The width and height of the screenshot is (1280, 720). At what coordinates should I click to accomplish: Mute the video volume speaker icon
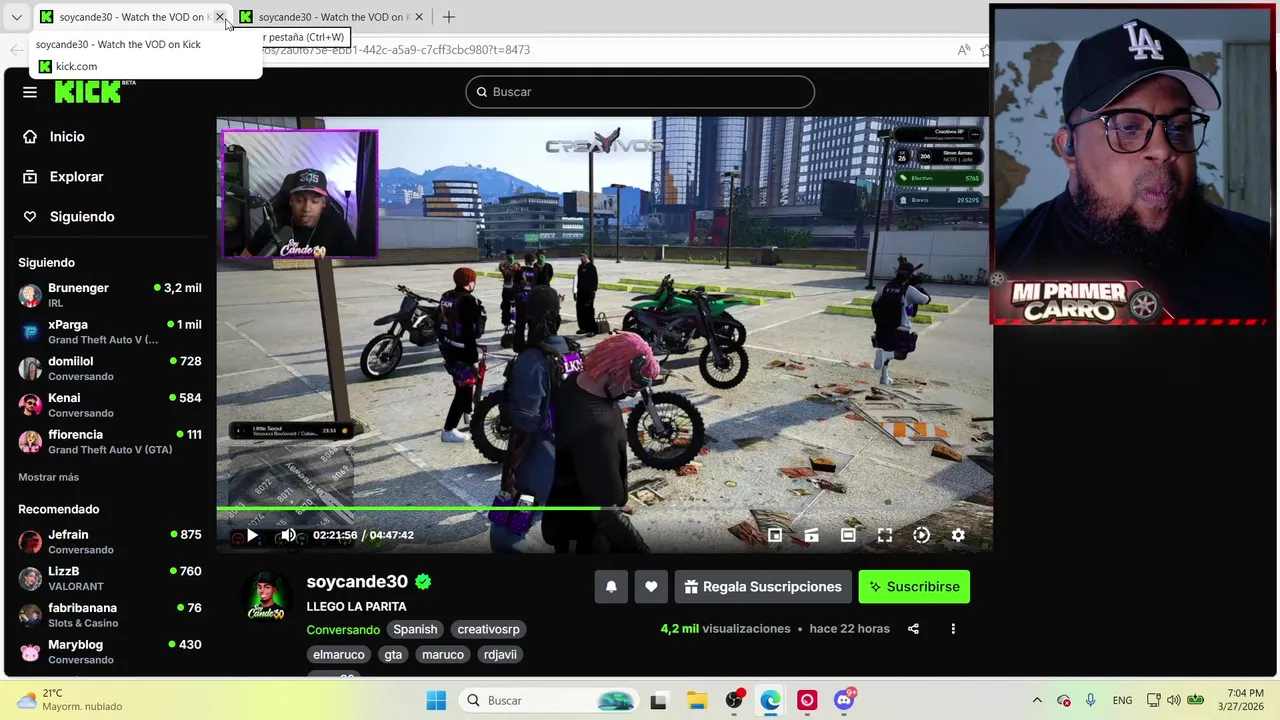[x=288, y=536]
